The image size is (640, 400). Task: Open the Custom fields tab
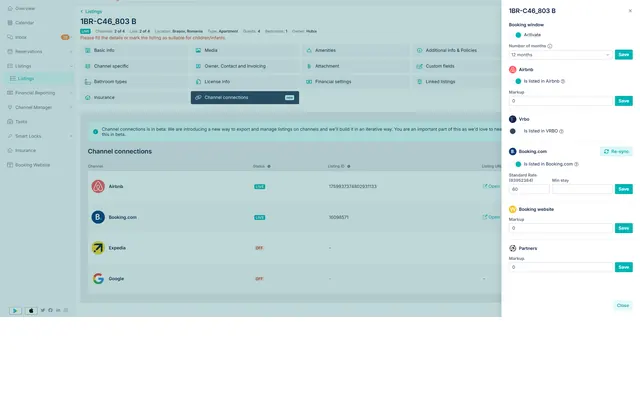click(456, 66)
